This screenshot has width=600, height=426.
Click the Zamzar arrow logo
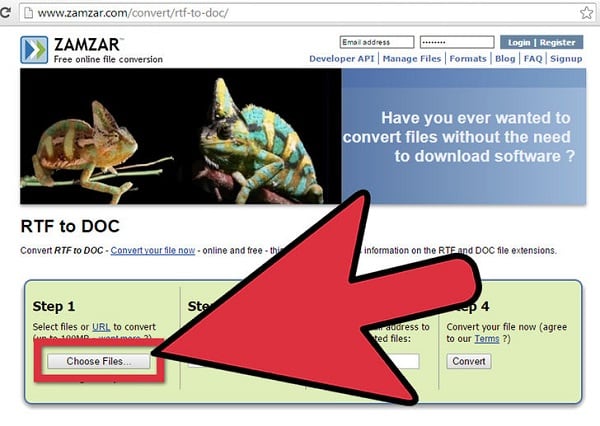[x=34, y=50]
